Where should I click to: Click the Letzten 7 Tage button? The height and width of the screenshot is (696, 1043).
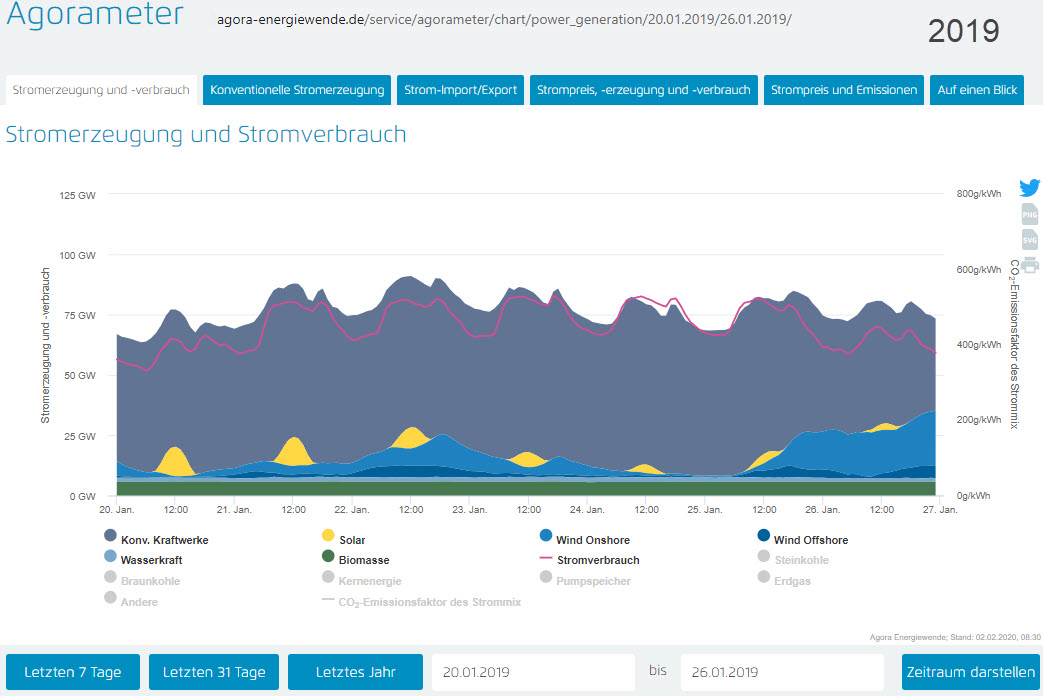73,672
